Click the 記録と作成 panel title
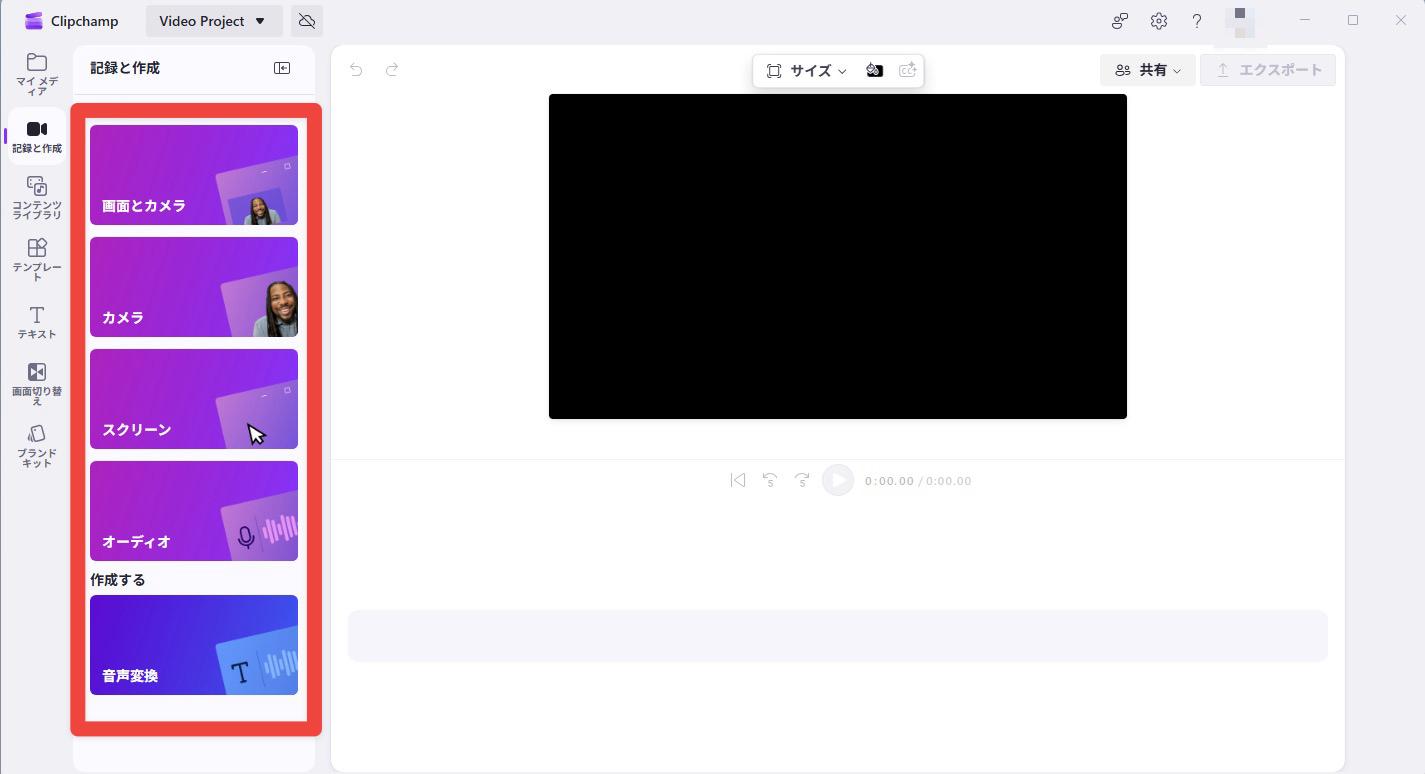Screen dimensions: 1425x774 125,68
